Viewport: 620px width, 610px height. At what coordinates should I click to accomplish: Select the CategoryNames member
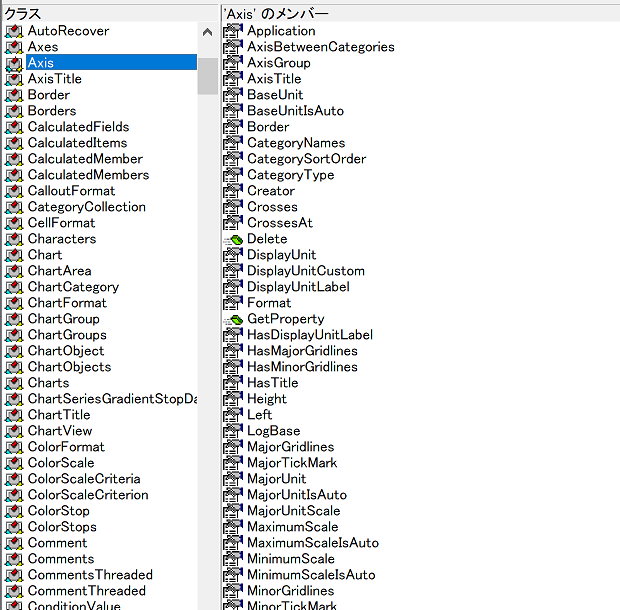click(296, 143)
